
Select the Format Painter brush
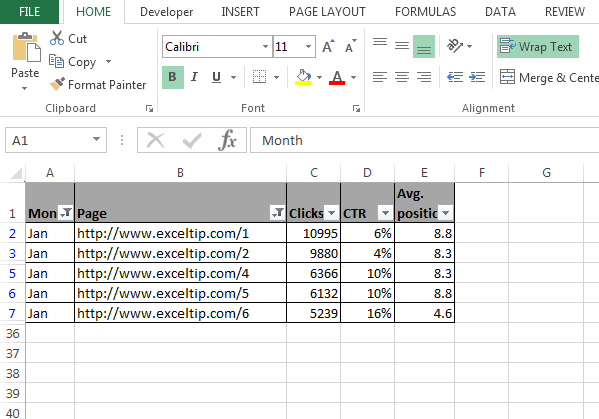point(57,84)
